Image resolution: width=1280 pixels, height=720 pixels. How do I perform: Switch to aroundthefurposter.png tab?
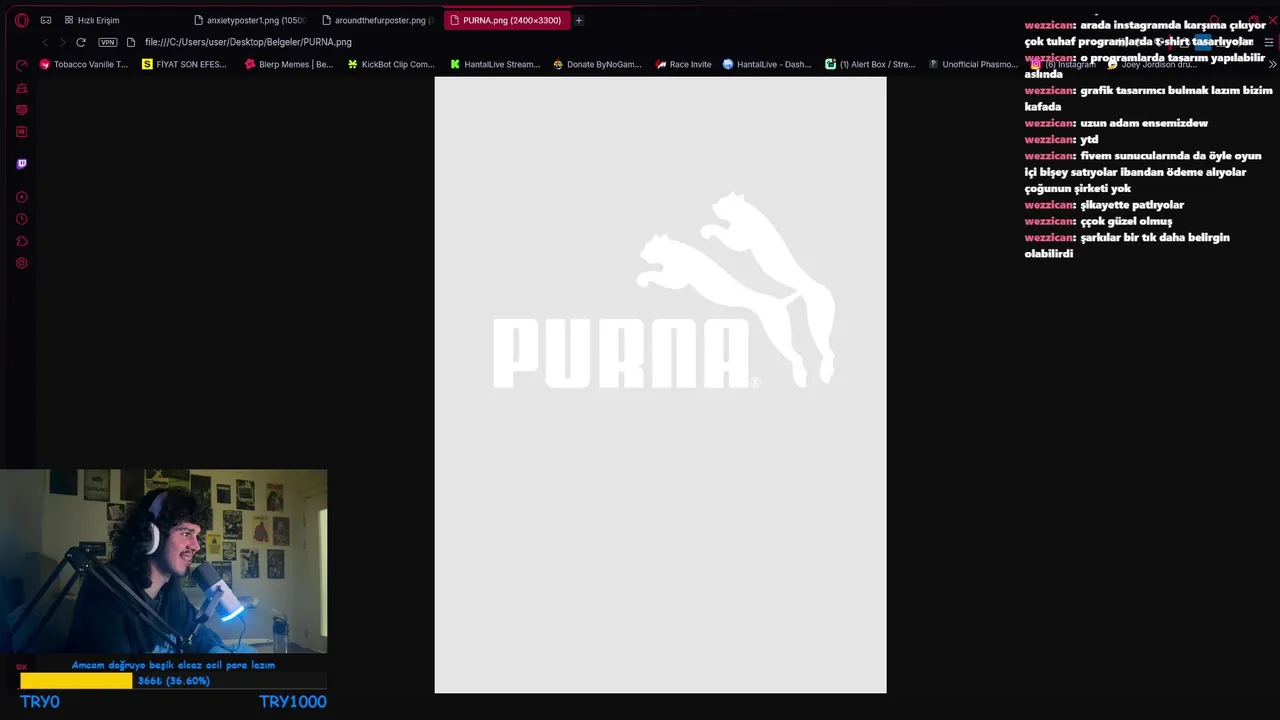[x=377, y=20]
